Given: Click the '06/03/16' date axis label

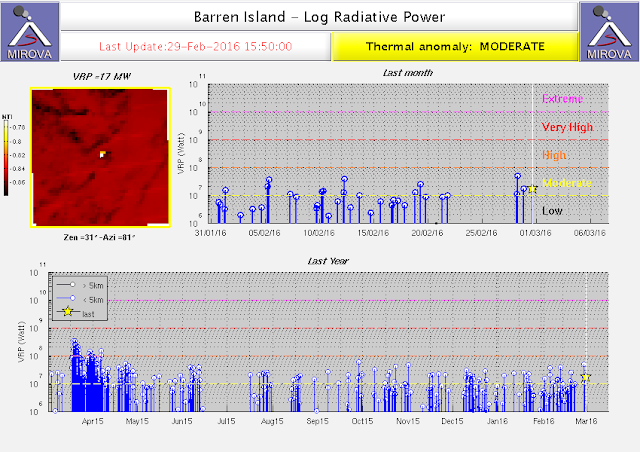Looking at the screenshot, I should [x=590, y=233].
